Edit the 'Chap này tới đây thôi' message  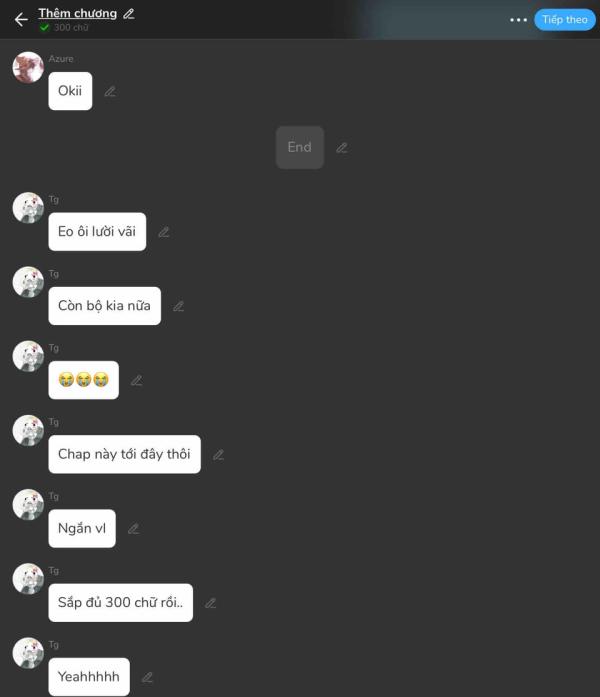point(218,455)
